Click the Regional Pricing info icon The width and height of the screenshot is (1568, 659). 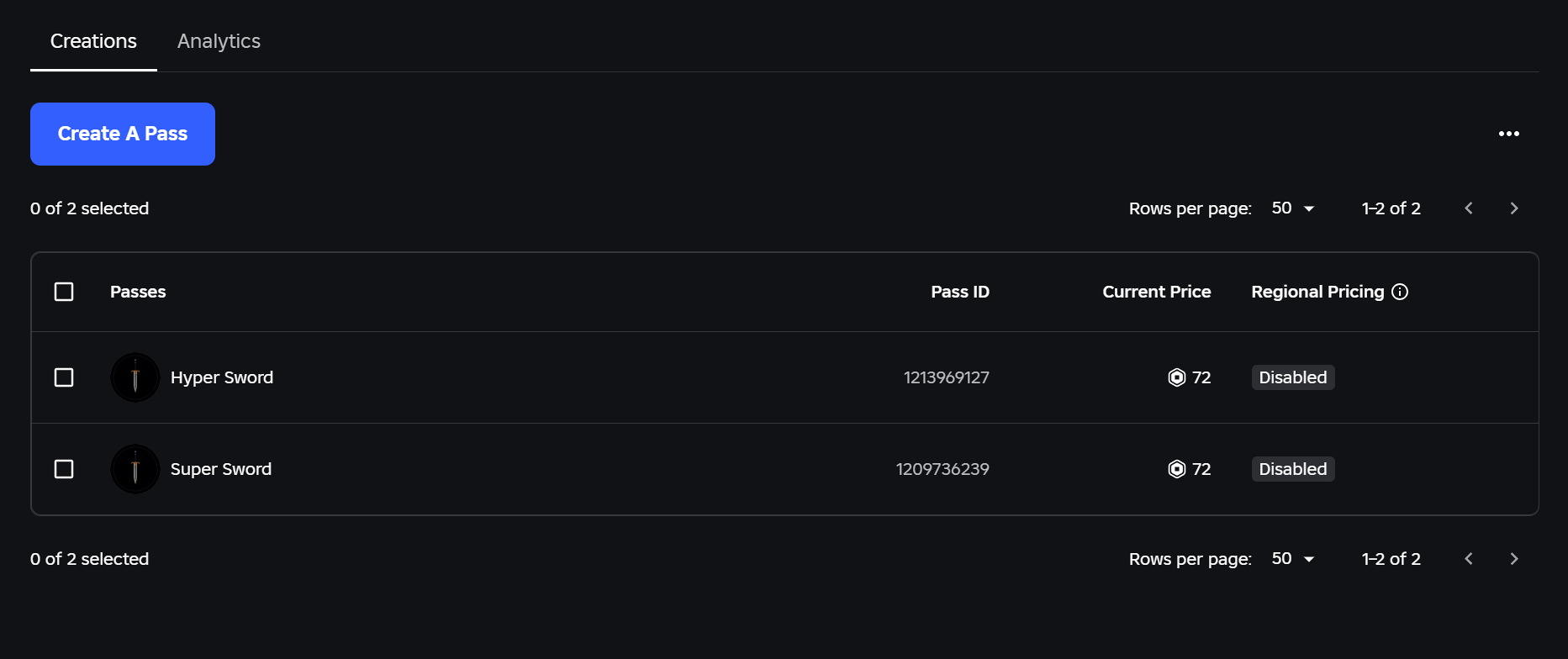click(x=1400, y=292)
